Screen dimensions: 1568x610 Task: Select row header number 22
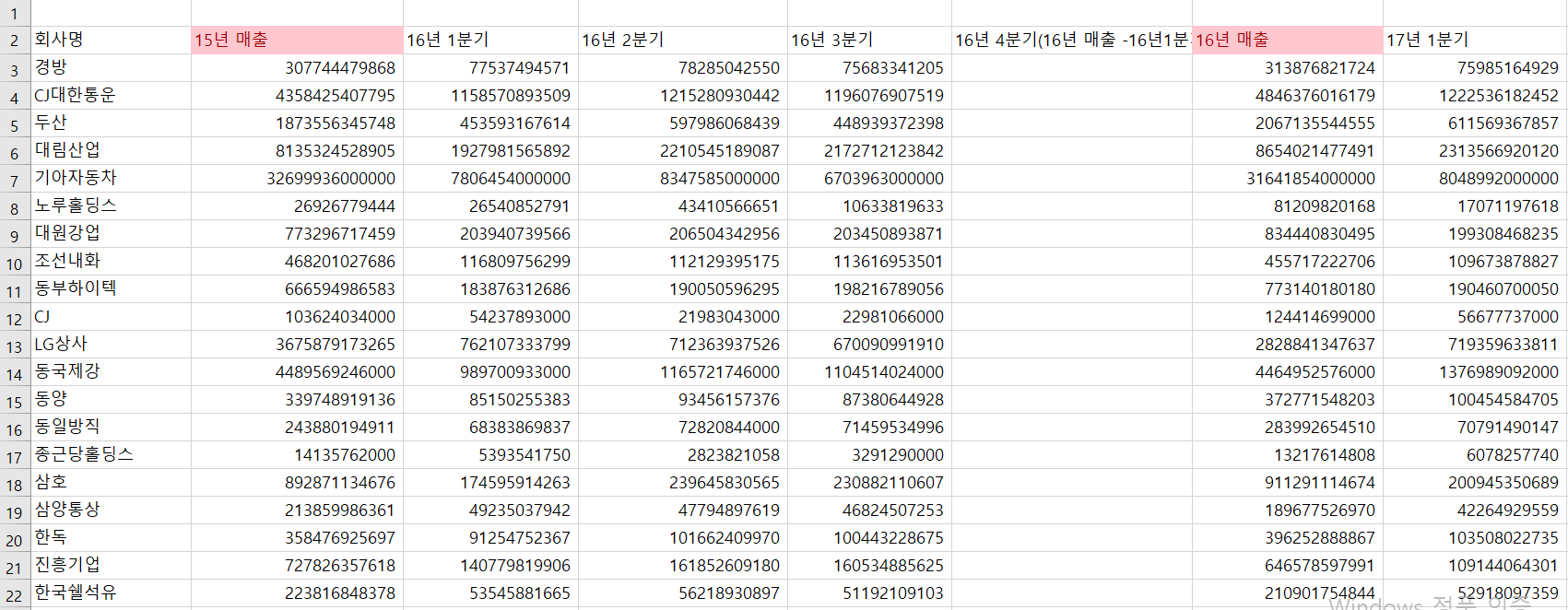click(x=15, y=593)
